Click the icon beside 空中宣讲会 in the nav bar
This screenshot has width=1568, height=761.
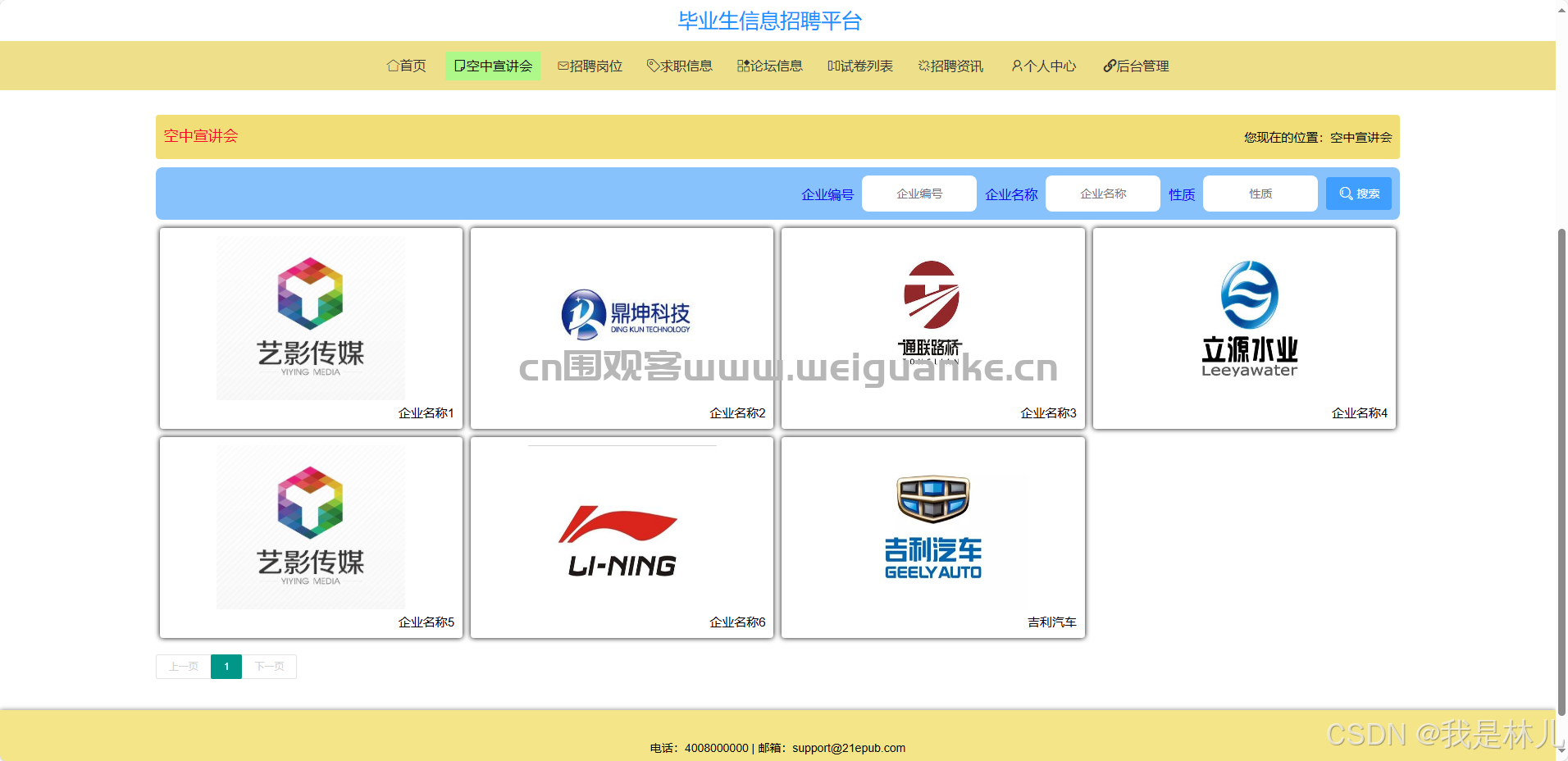point(459,66)
